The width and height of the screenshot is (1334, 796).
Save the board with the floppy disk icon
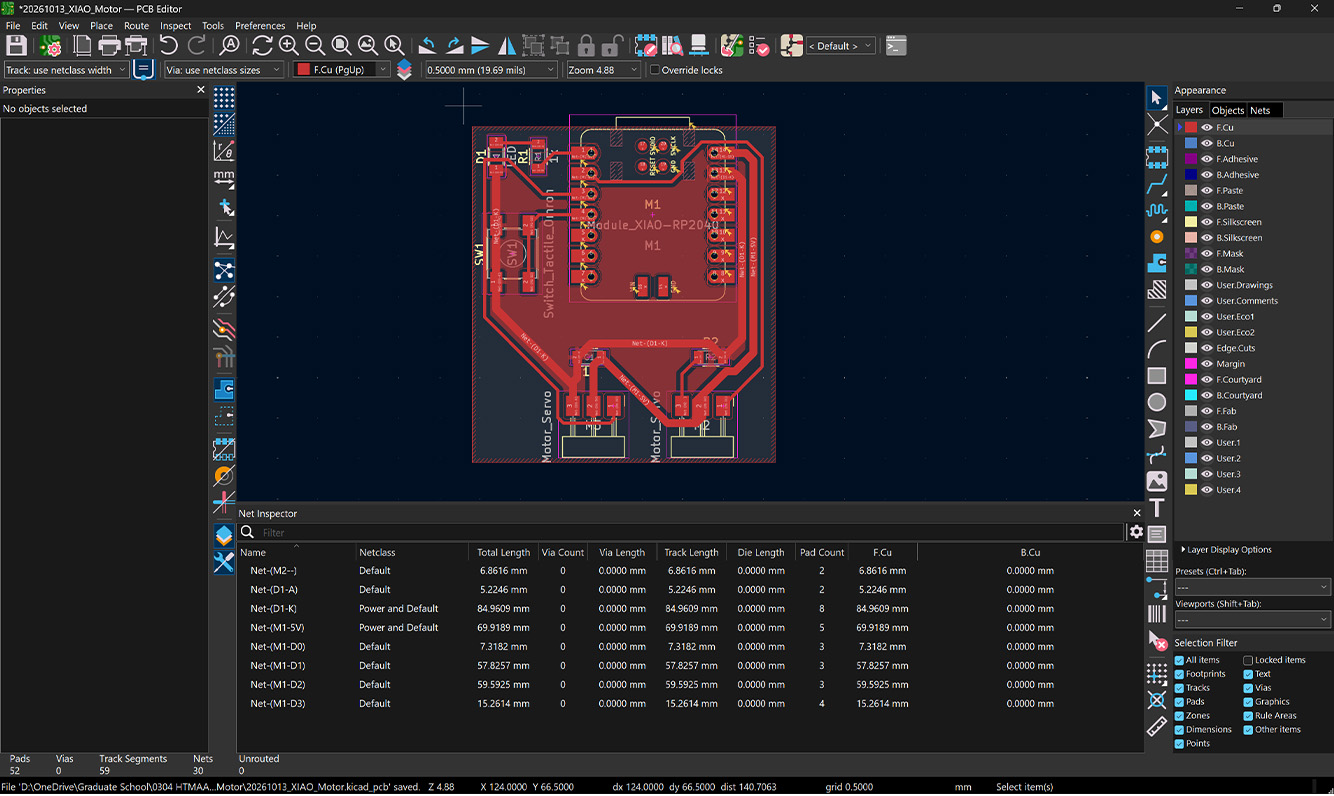16,45
